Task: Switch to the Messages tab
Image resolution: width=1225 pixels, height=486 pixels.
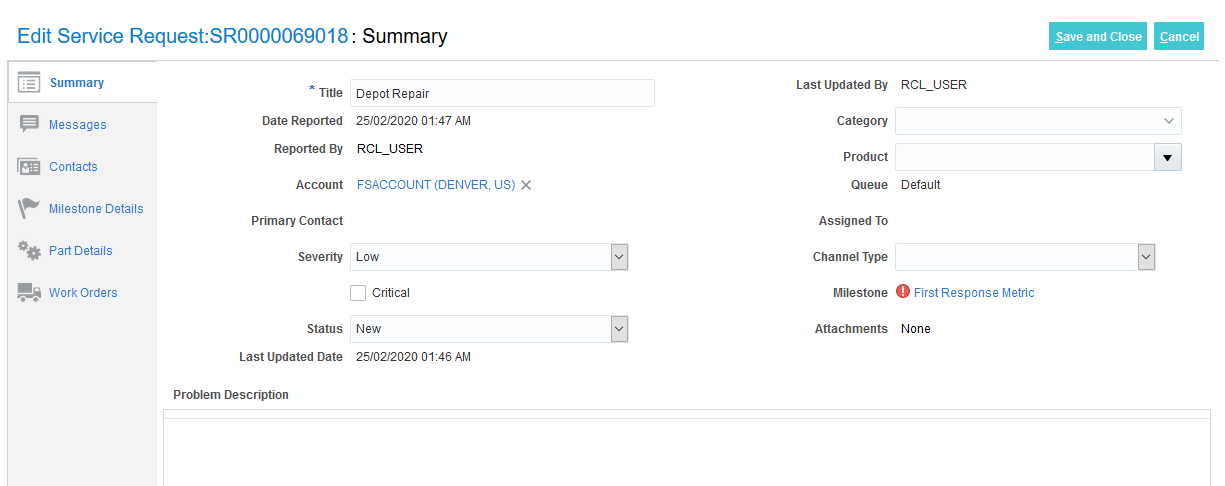Action: (77, 125)
